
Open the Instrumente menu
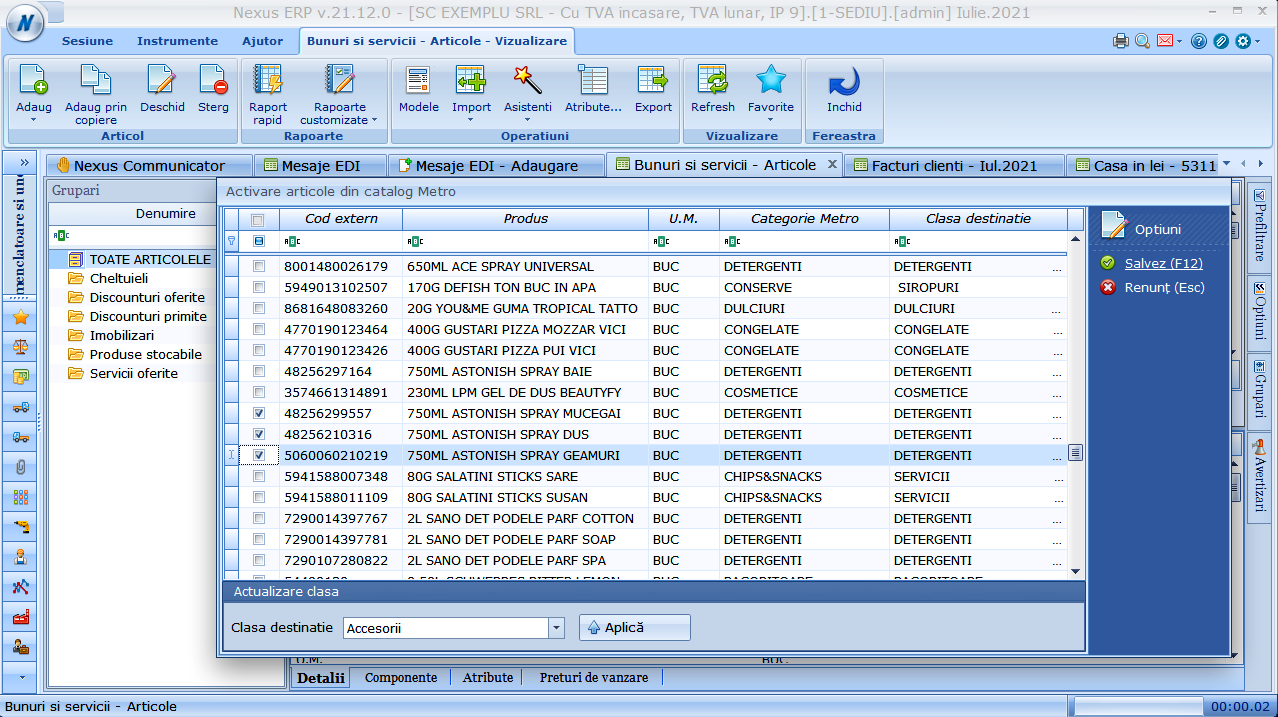(x=177, y=41)
